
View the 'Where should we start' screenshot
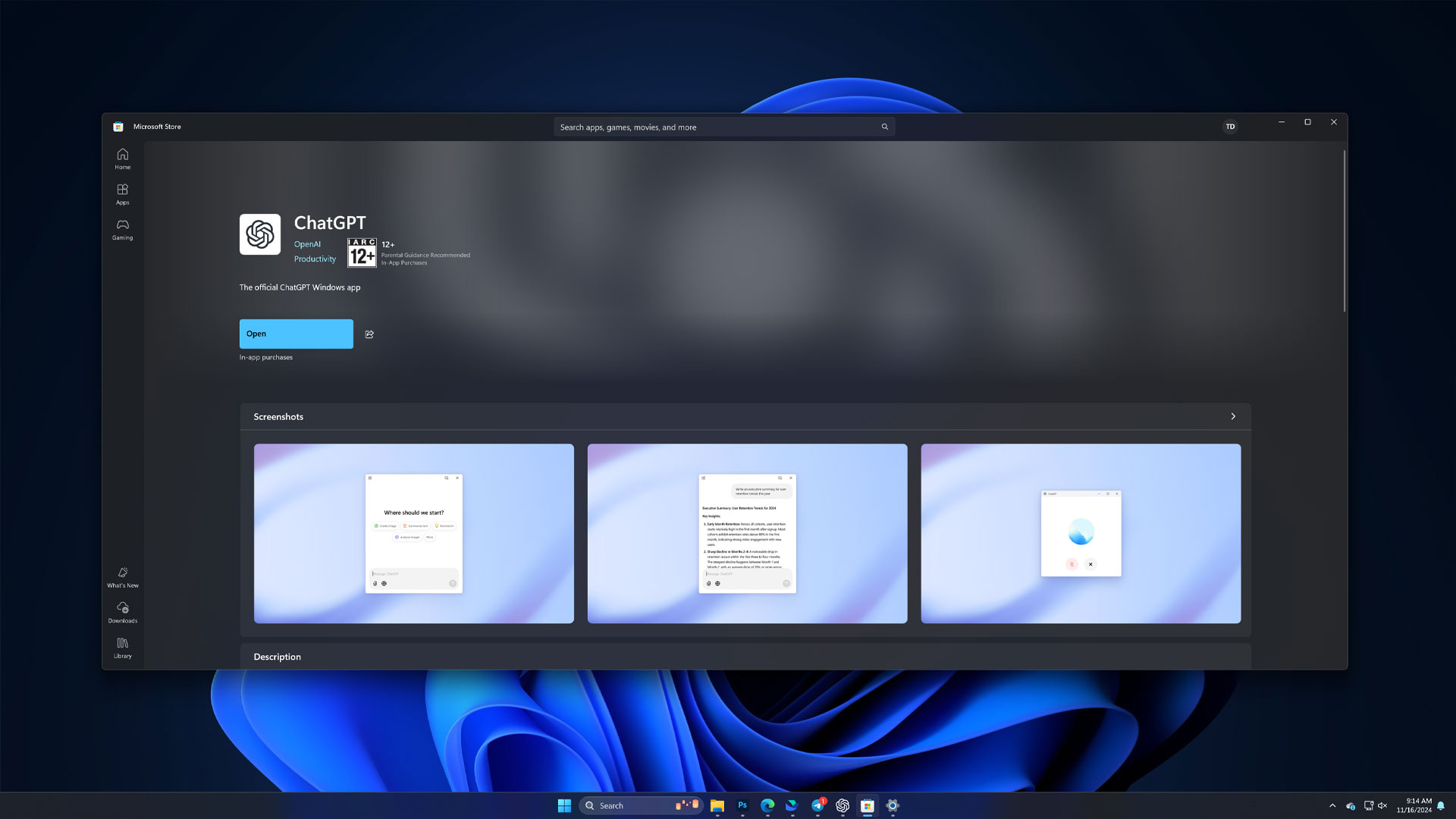[x=414, y=533]
